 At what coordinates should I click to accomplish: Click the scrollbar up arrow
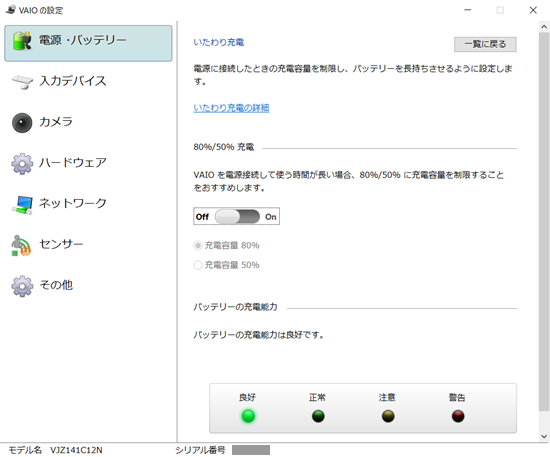(x=544, y=26)
